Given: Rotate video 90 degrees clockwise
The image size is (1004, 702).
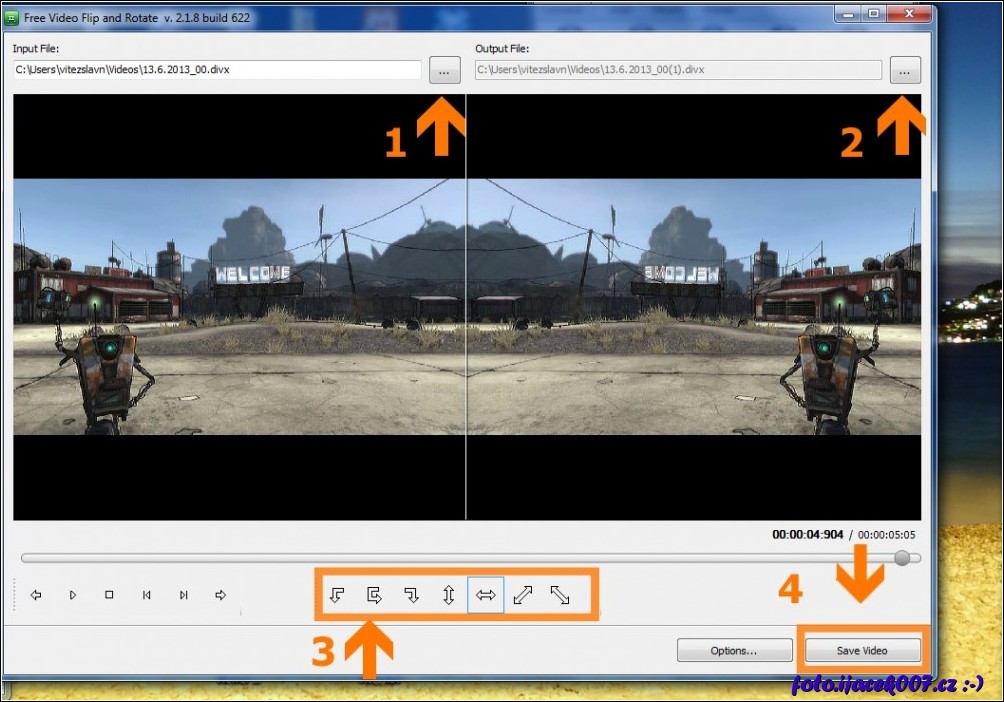Looking at the screenshot, I should (411, 595).
